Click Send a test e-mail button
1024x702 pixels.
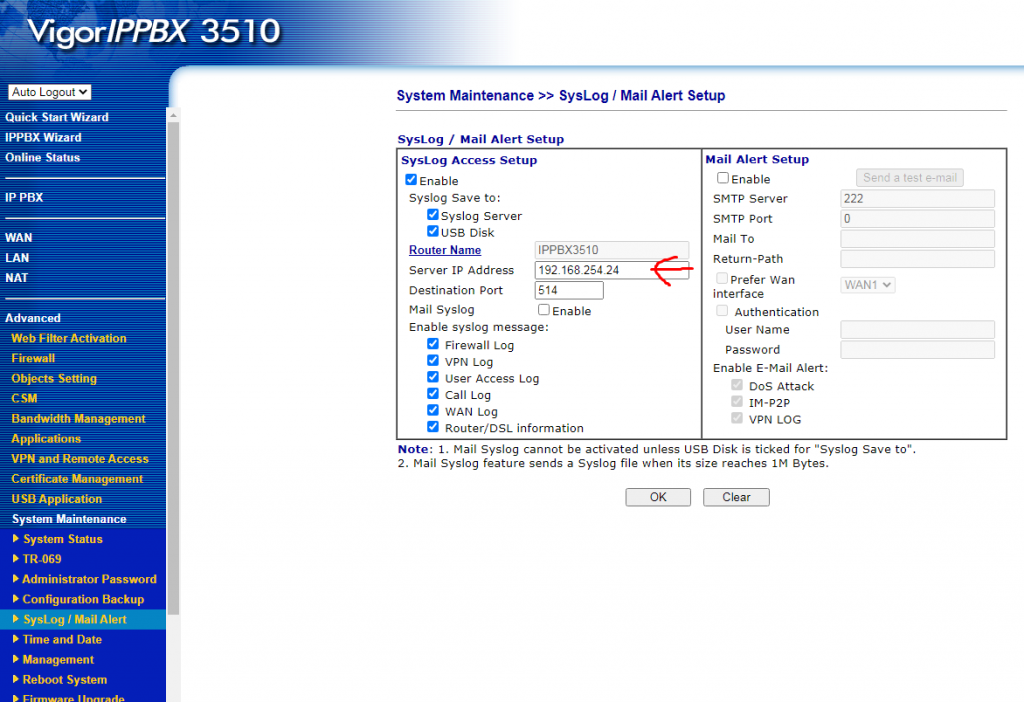coord(910,178)
